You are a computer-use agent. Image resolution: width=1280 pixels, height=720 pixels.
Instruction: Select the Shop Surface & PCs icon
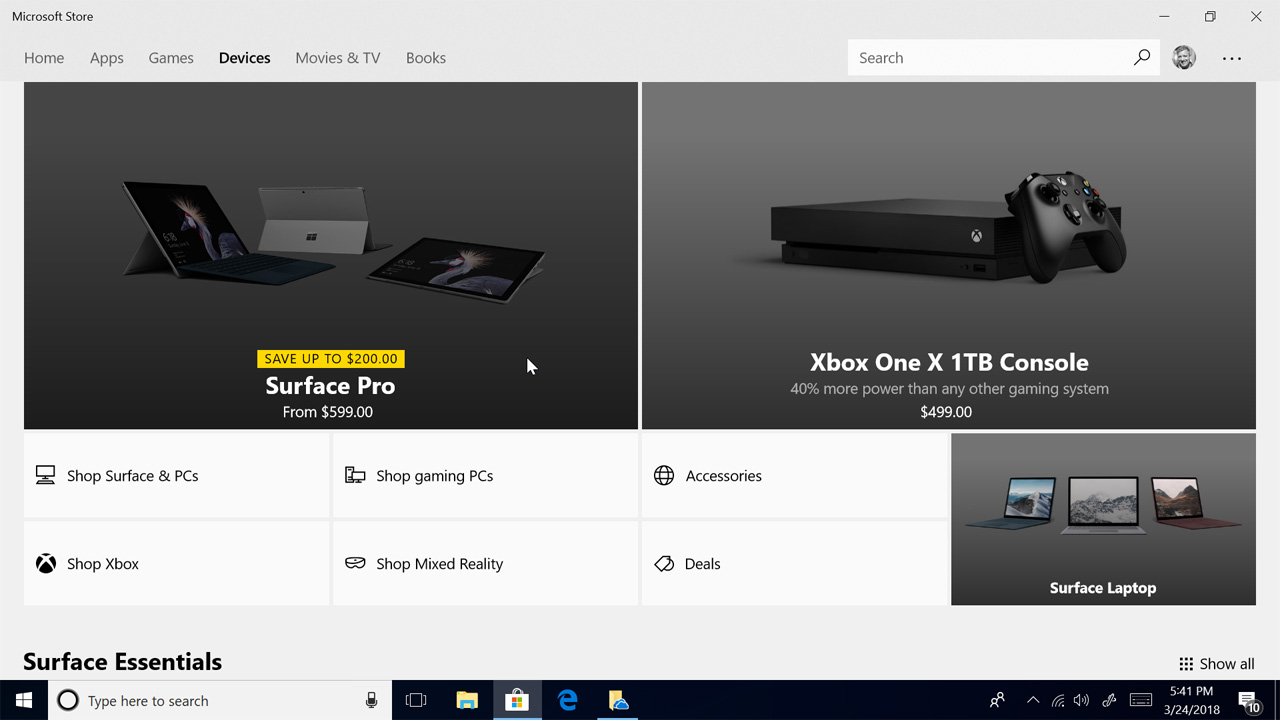pos(45,475)
